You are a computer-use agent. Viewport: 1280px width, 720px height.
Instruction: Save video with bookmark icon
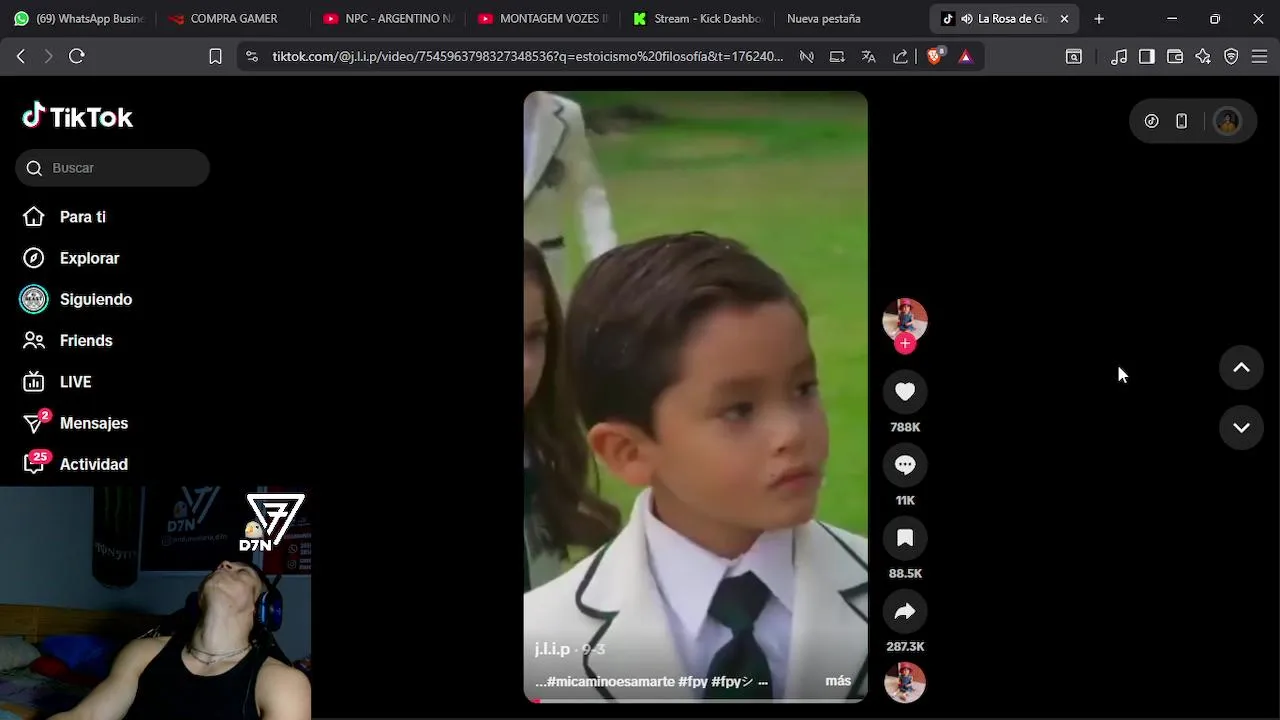pyautogui.click(x=905, y=538)
